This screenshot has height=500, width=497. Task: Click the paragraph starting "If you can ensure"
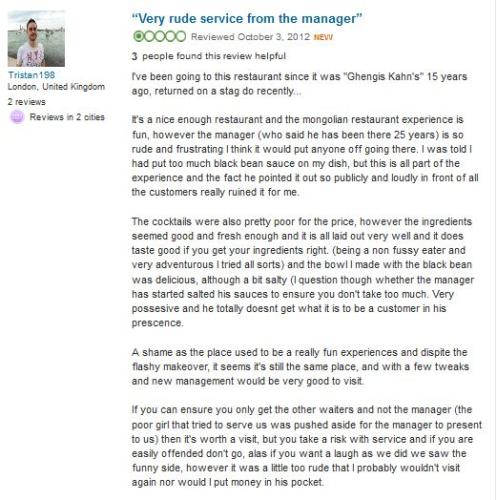[x=307, y=446]
